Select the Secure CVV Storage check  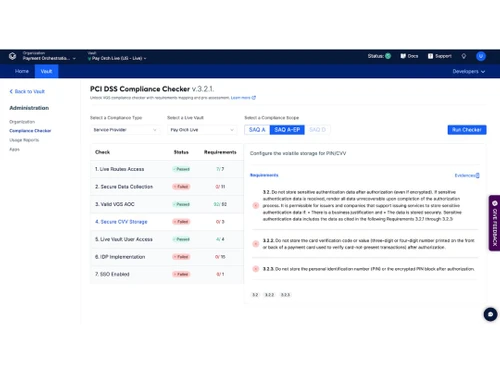click(x=167, y=222)
